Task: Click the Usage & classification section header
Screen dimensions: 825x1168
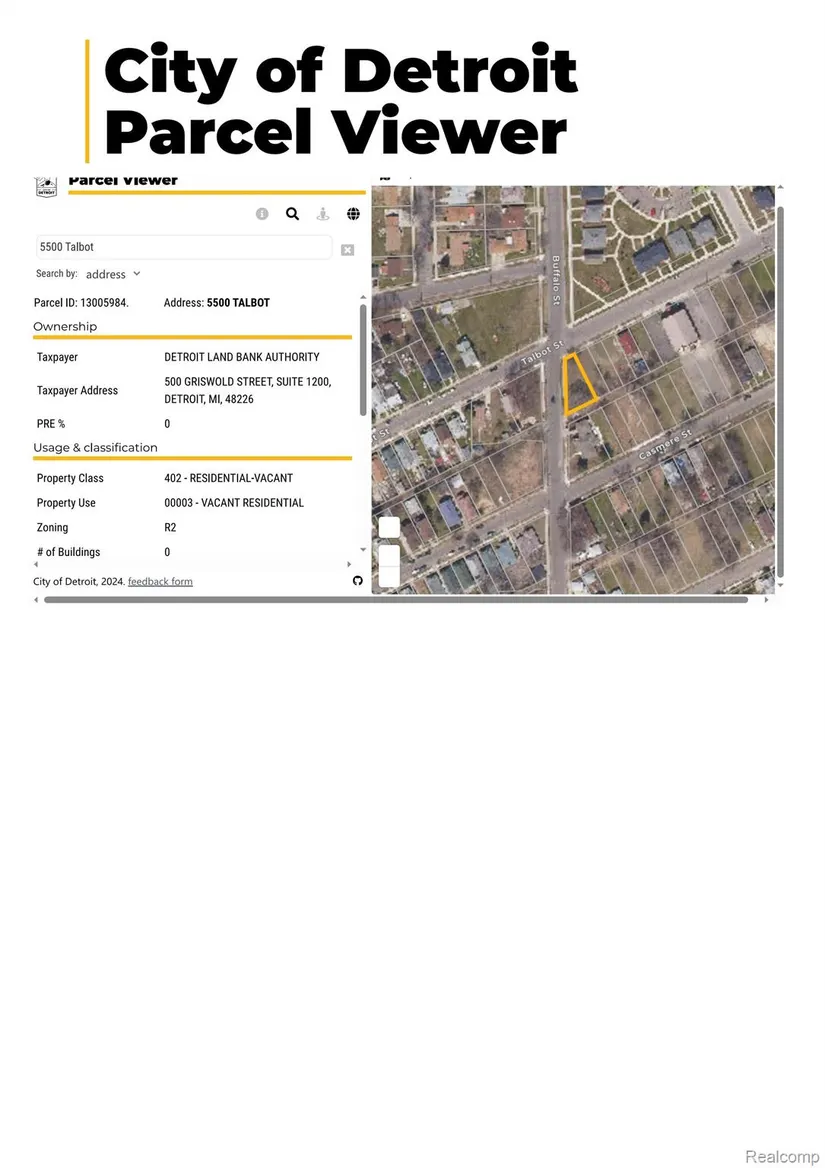Action: (x=95, y=448)
